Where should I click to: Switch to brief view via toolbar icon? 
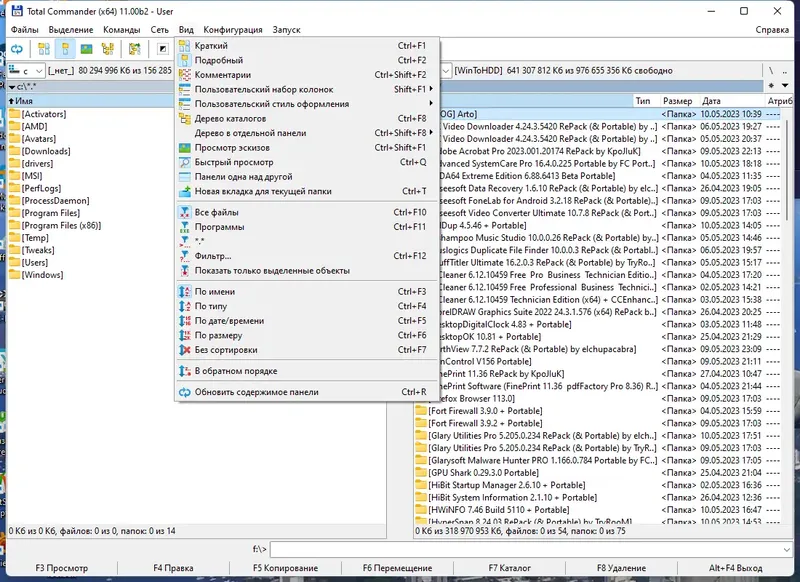click(44, 49)
